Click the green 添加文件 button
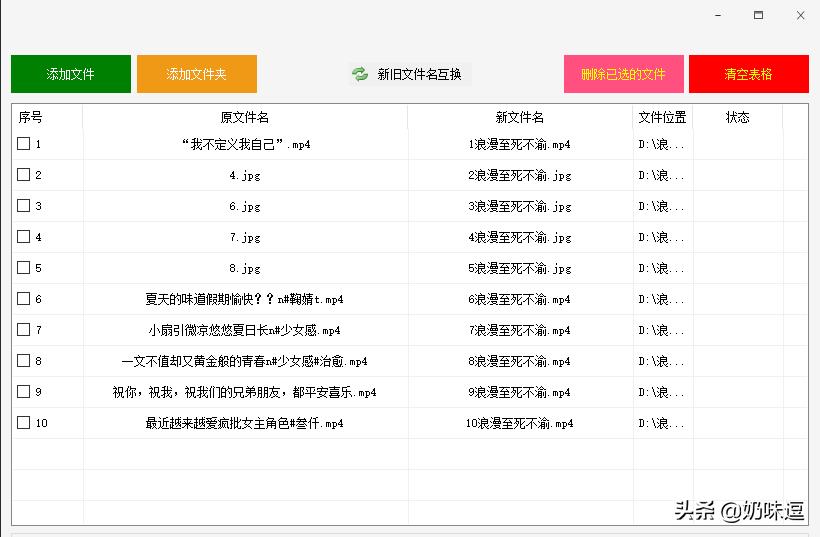Screen dimensions: 820x537 [x=71, y=74]
